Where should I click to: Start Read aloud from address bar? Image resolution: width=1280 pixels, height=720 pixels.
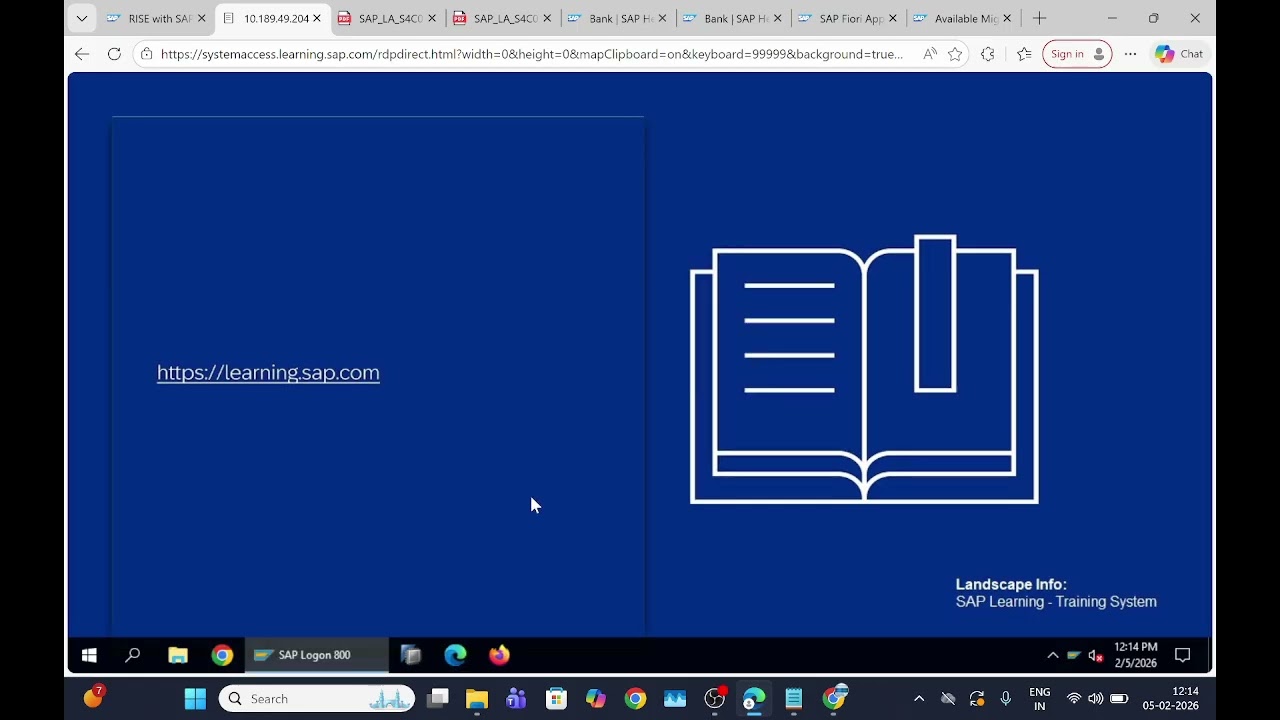pyautogui.click(x=930, y=54)
